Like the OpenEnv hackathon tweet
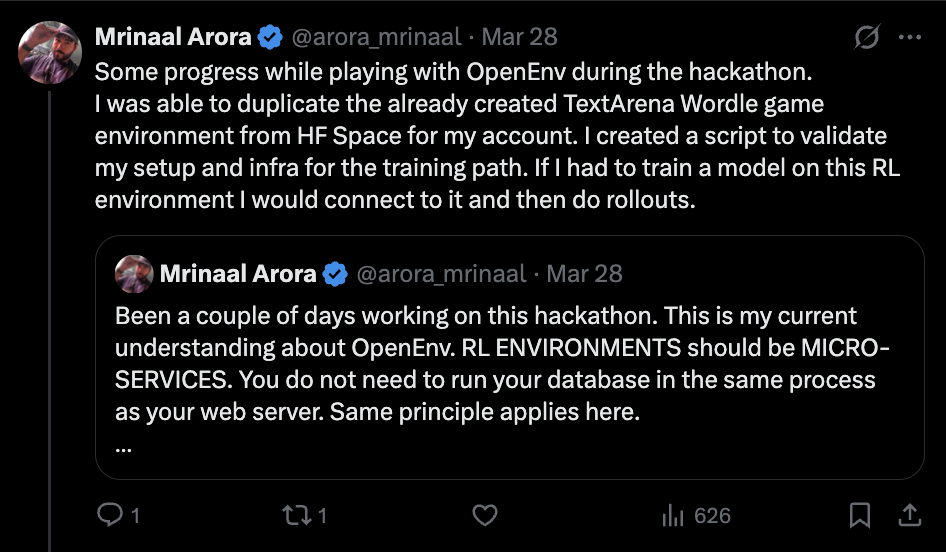Screen dimensions: 946x552 485,515
